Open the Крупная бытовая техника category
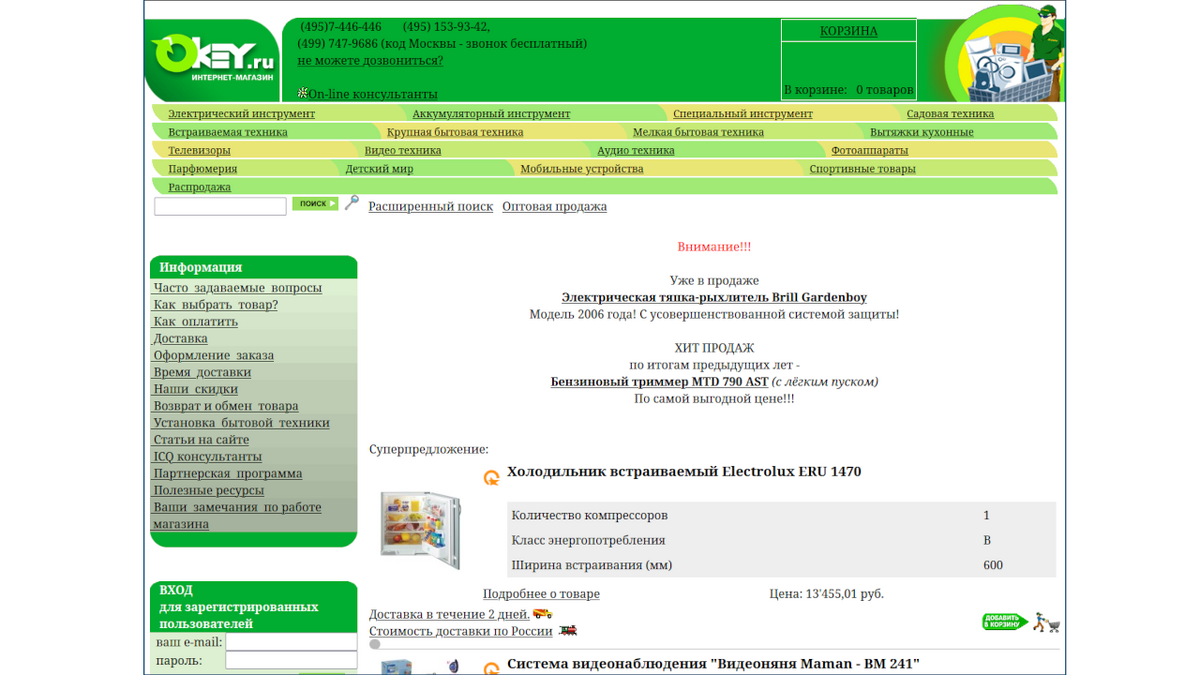The width and height of the screenshot is (1200, 675). (455, 132)
